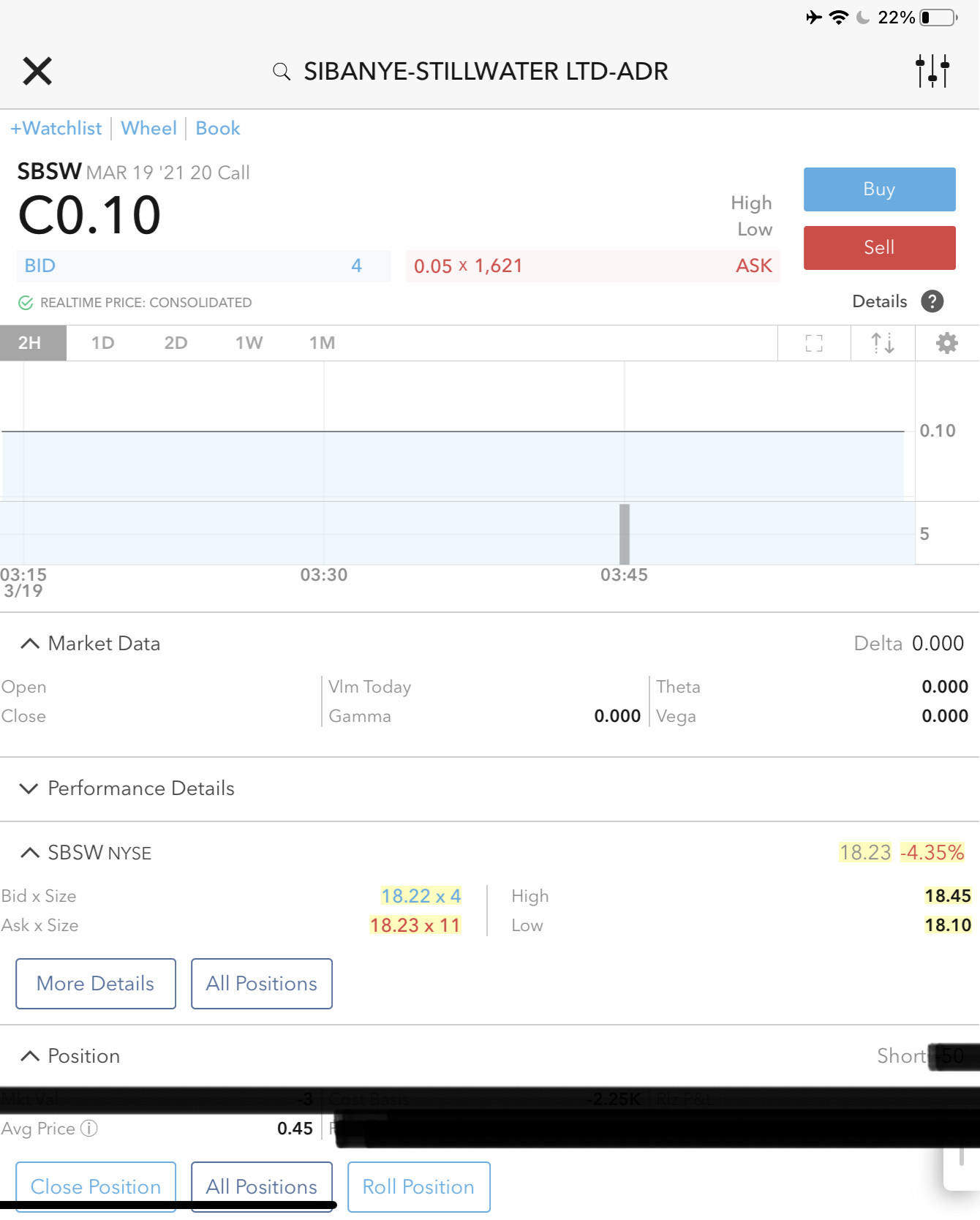Click the Details help question mark icon
Image resolution: width=980 pixels, height=1220 pixels.
click(932, 301)
